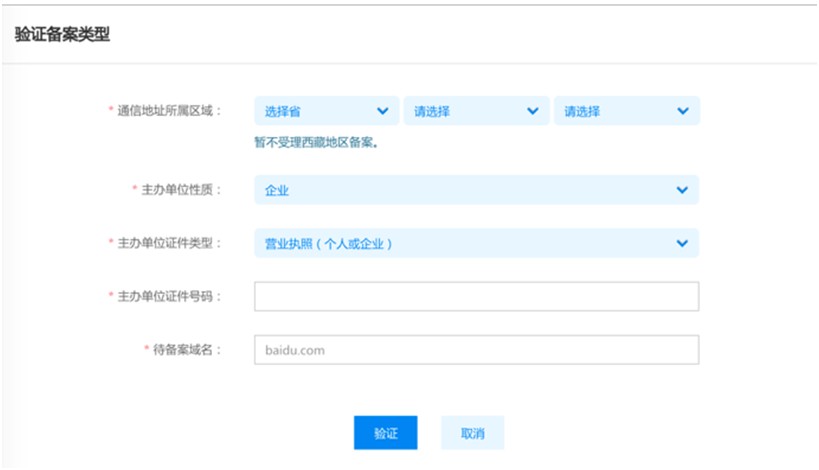The height and width of the screenshot is (470, 819).
Task: Click the 主办单位证件类型 label
Action: point(169,243)
